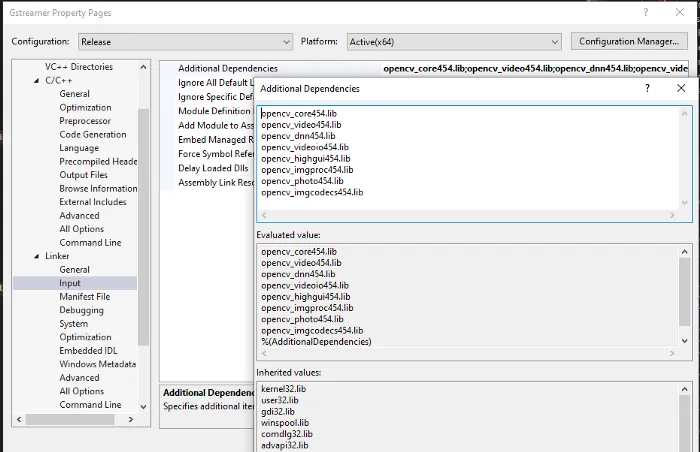The height and width of the screenshot is (452, 700).
Task: Click %(AdditionalDependencies) in Evaluated value
Action: click(x=316, y=342)
